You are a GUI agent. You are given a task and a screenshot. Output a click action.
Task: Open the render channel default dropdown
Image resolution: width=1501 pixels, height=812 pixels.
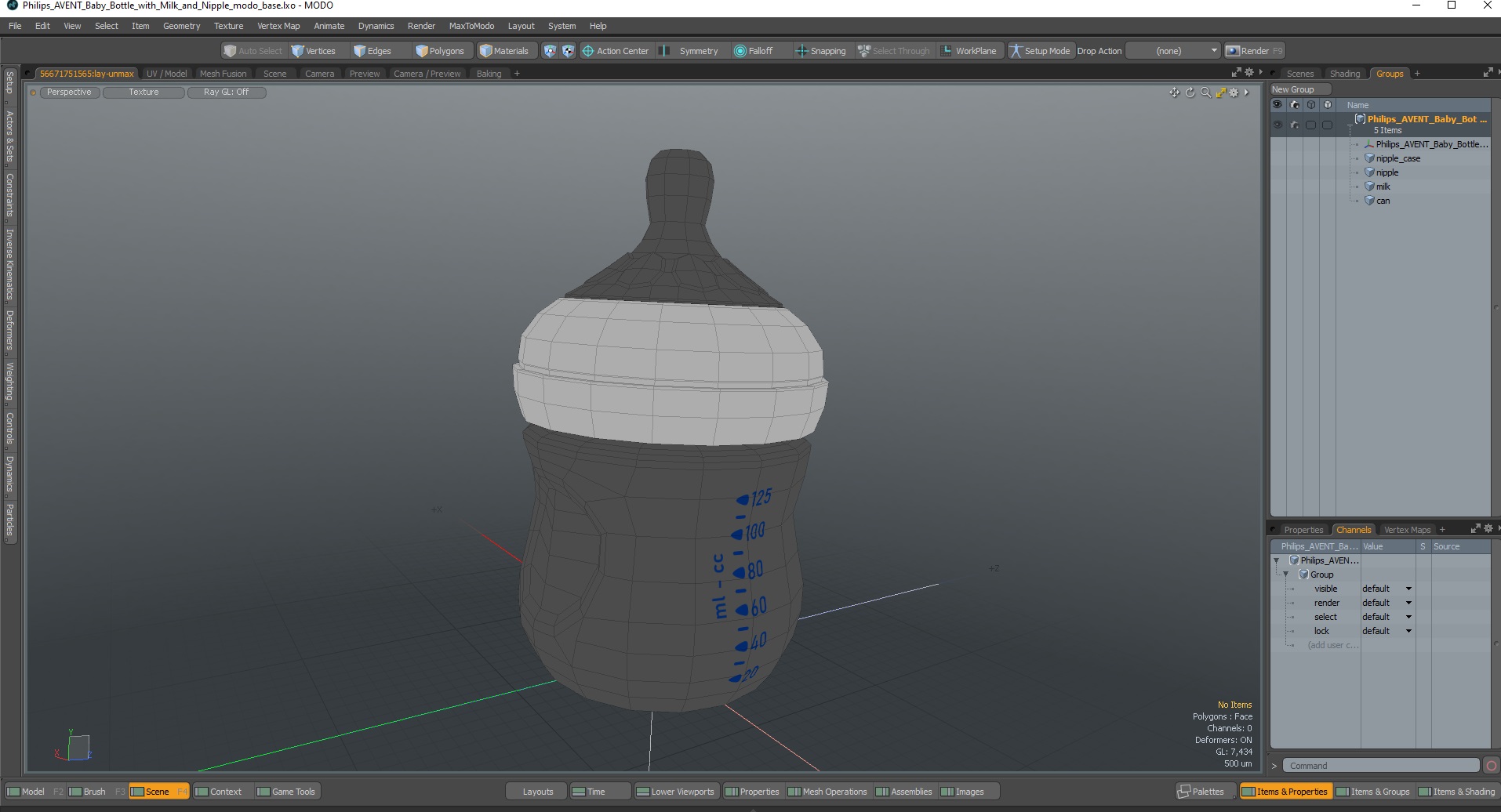click(x=1387, y=603)
